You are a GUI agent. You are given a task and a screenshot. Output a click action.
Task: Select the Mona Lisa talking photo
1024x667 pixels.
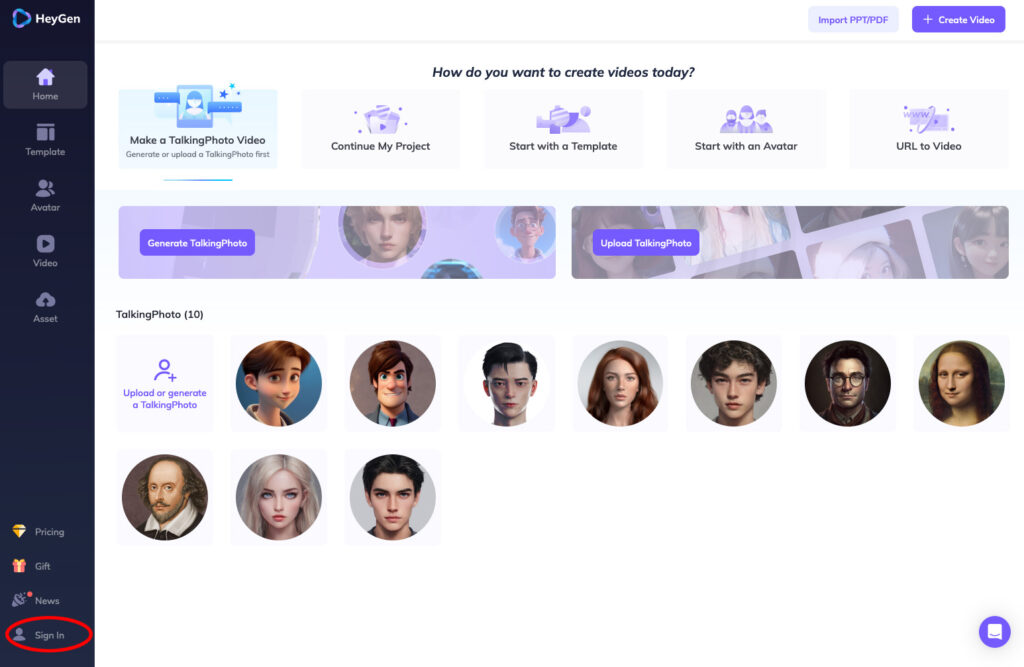[x=961, y=383]
